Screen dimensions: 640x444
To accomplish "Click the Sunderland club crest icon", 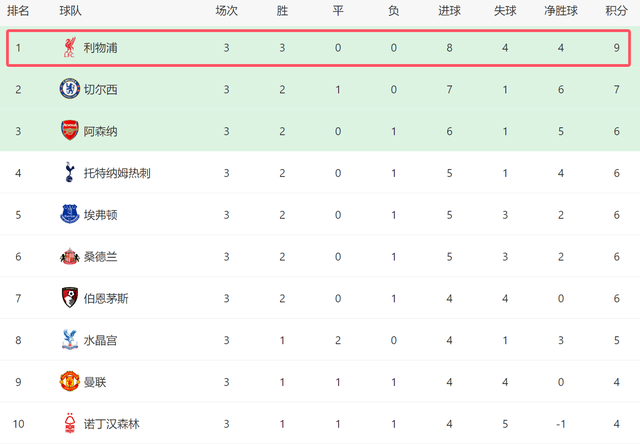I will [68, 257].
